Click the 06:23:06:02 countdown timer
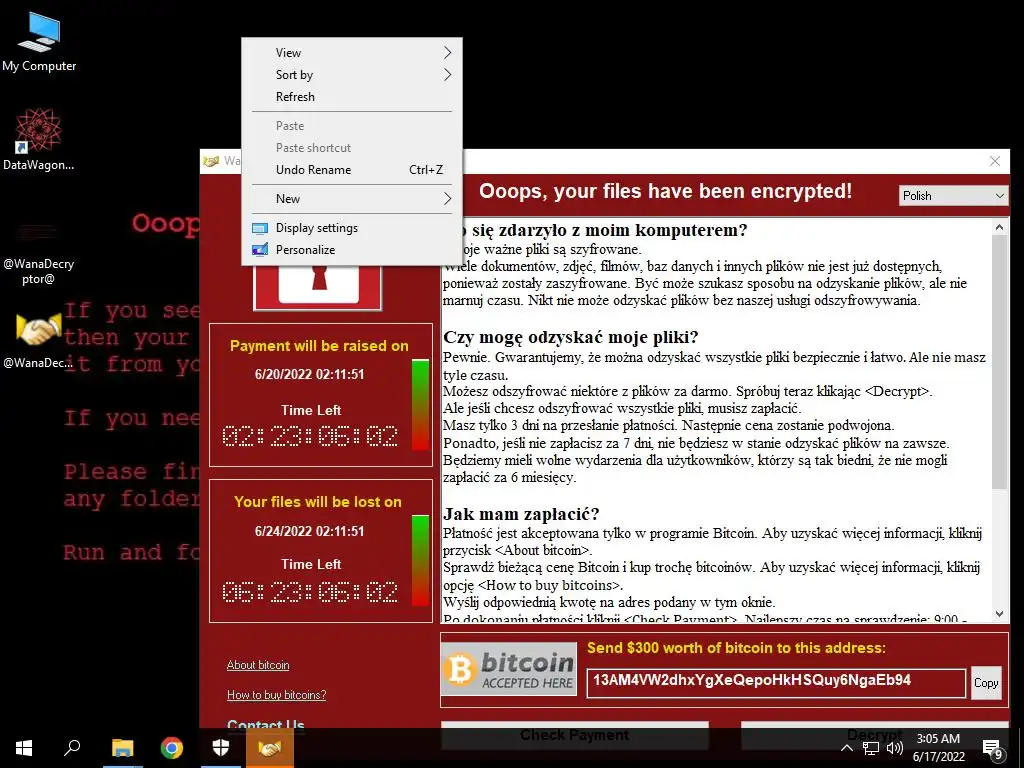The width and height of the screenshot is (1024, 768). coord(310,592)
